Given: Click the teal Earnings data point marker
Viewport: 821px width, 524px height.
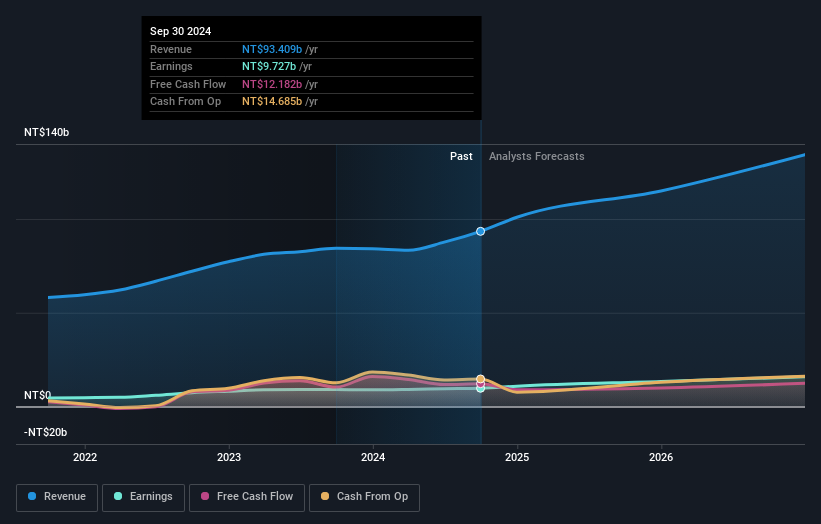Looking at the screenshot, I should [x=480, y=388].
